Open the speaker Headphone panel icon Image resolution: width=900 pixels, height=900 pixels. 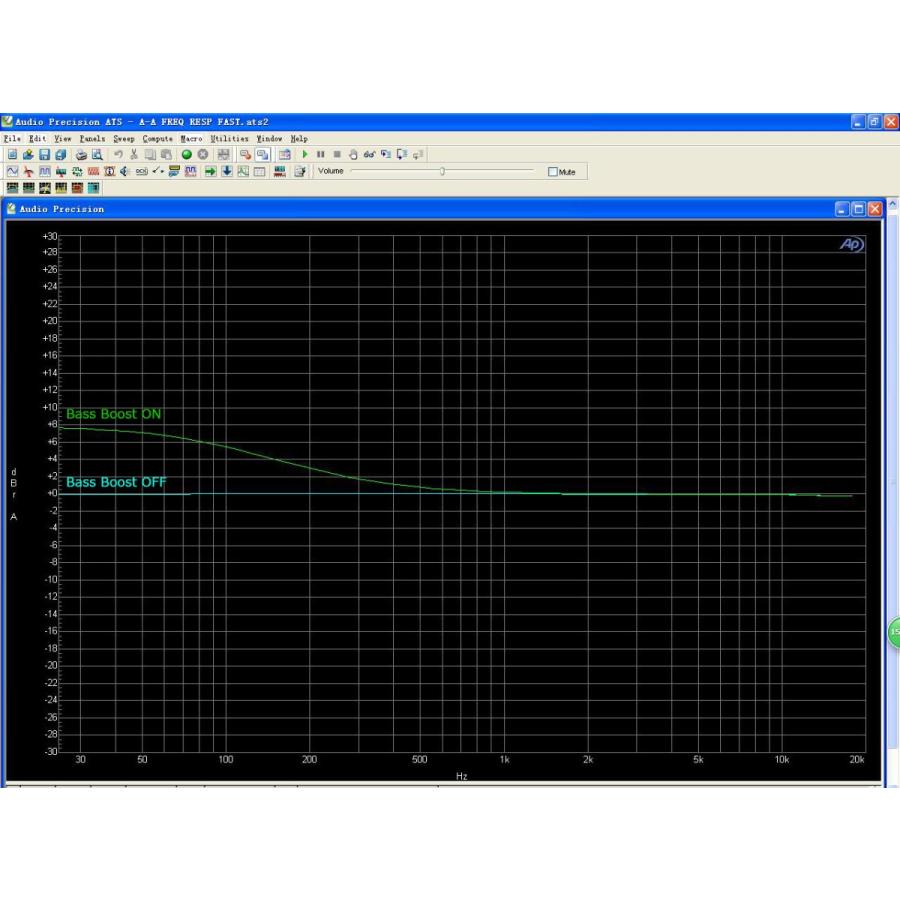click(125, 171)
